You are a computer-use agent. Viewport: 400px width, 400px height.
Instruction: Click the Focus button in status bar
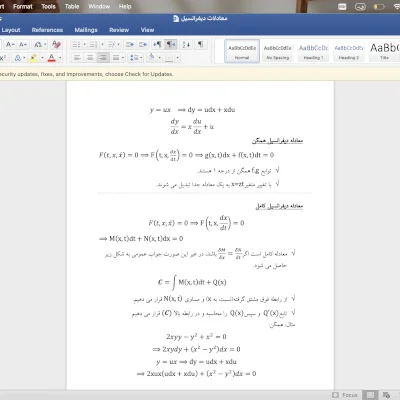(x=345, y=395)
